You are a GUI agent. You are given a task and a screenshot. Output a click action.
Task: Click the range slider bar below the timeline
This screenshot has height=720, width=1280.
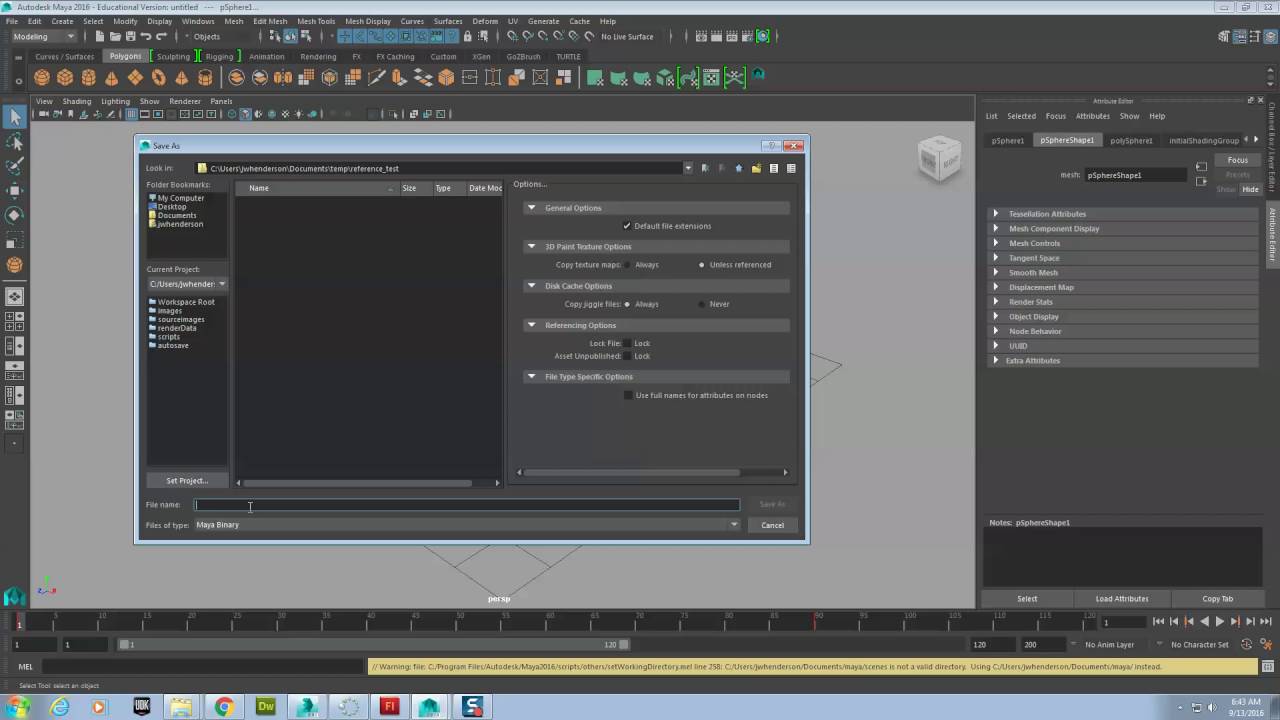[374, 645]
